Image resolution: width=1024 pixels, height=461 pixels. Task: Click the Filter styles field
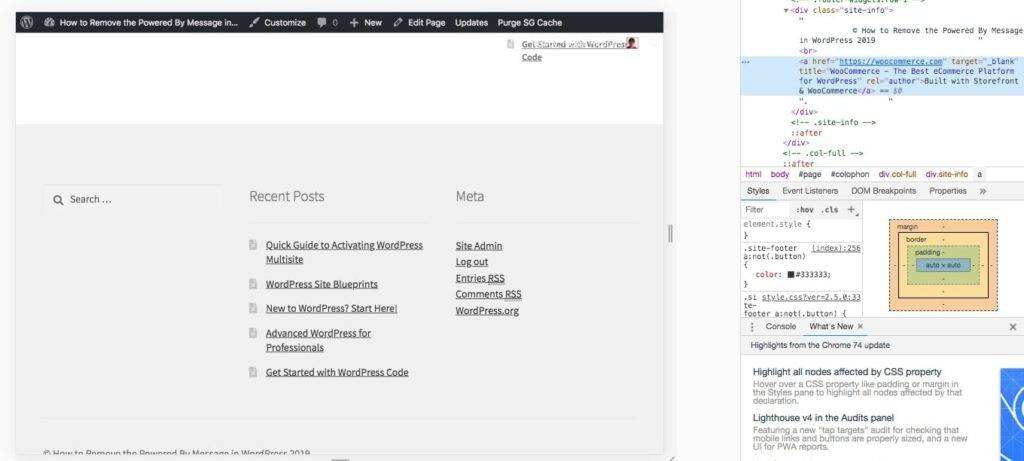(x=765, y=210)
